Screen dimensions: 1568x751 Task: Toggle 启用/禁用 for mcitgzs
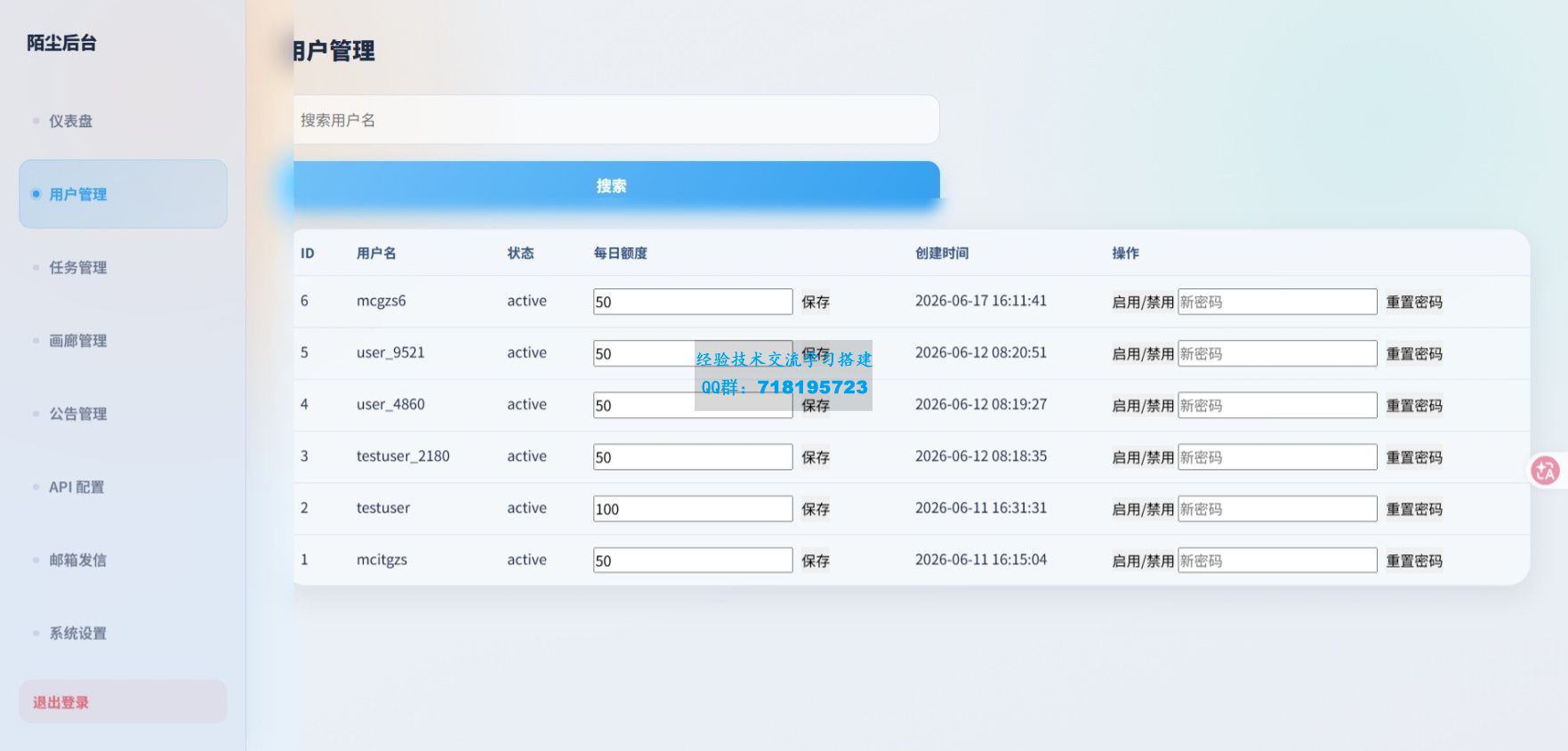coord(1143,561)
